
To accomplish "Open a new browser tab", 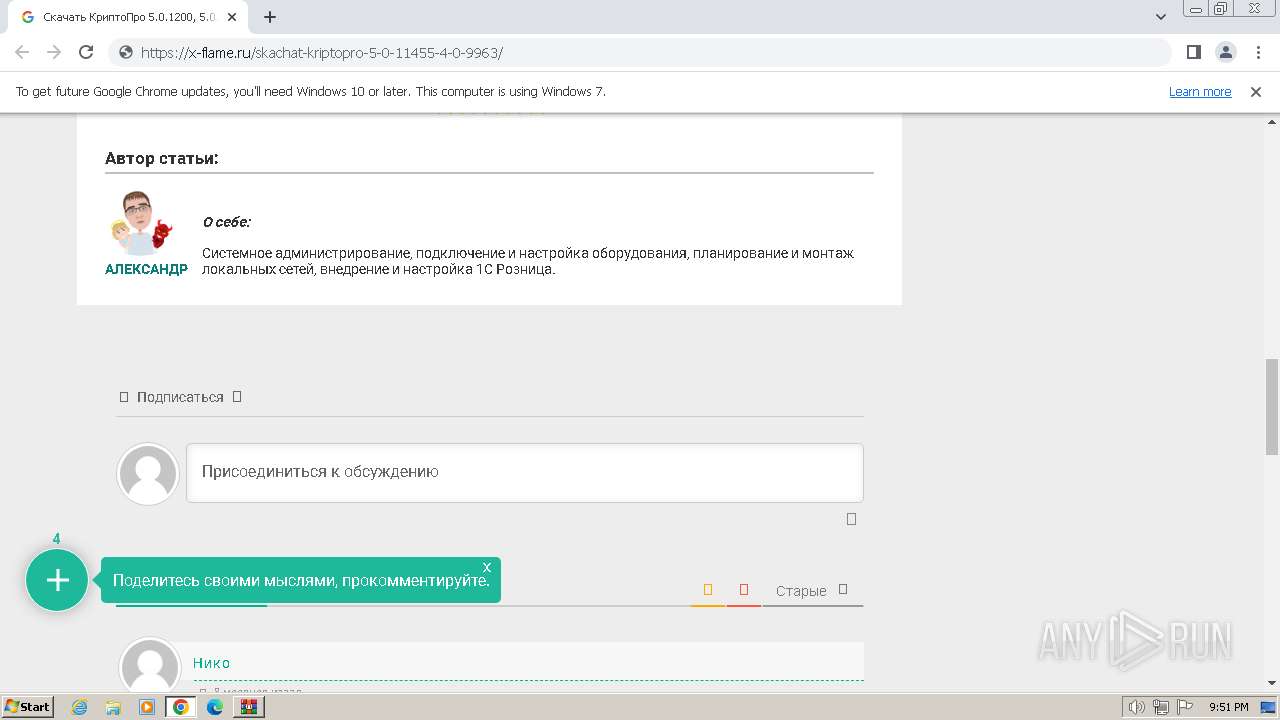I will click(270, 17).
